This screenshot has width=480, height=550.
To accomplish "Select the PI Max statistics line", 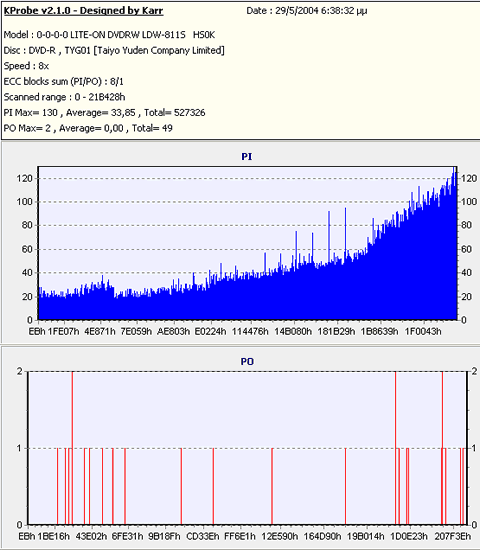I will click(x=104, y=113).
